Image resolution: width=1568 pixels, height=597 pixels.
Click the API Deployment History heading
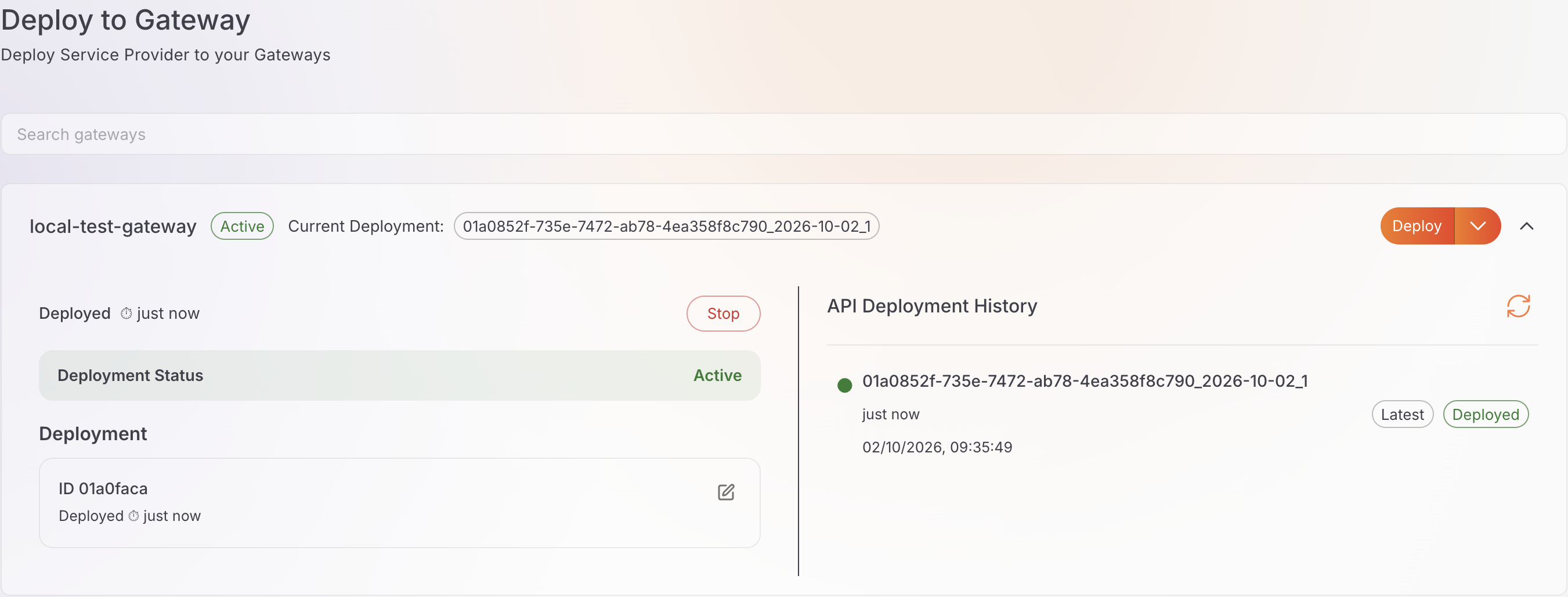point(931,306)
